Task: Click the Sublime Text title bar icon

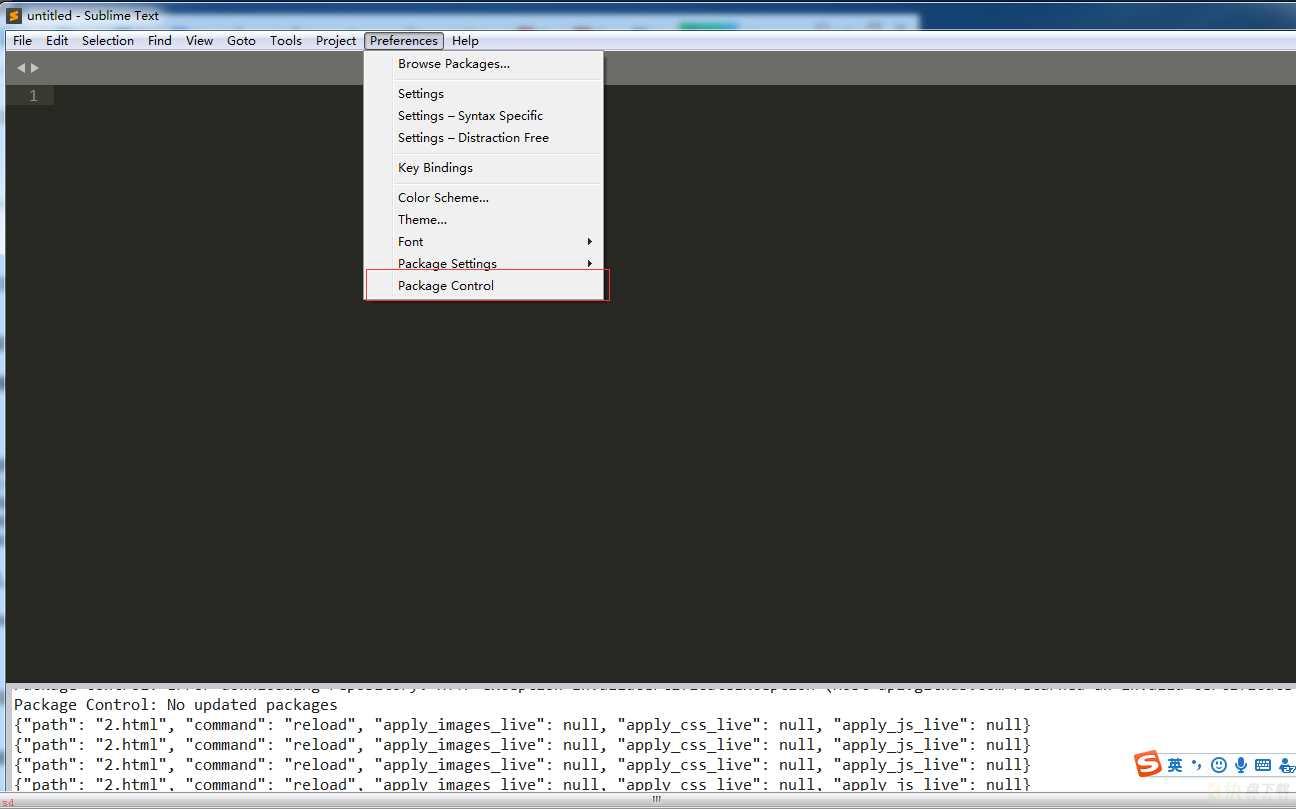Action: tap(14, 15)
